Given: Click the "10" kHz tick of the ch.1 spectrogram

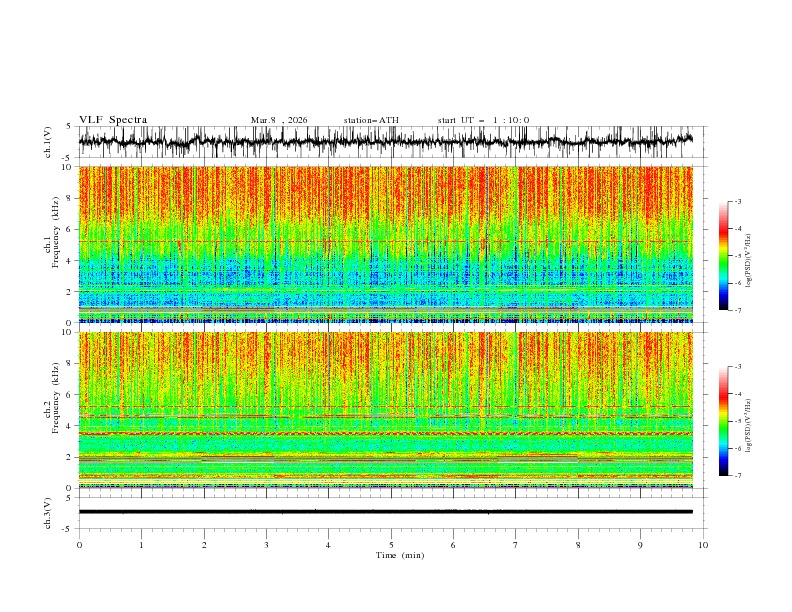Looking at the screenshot, I should pyautogui.click(x=67, y=167).
